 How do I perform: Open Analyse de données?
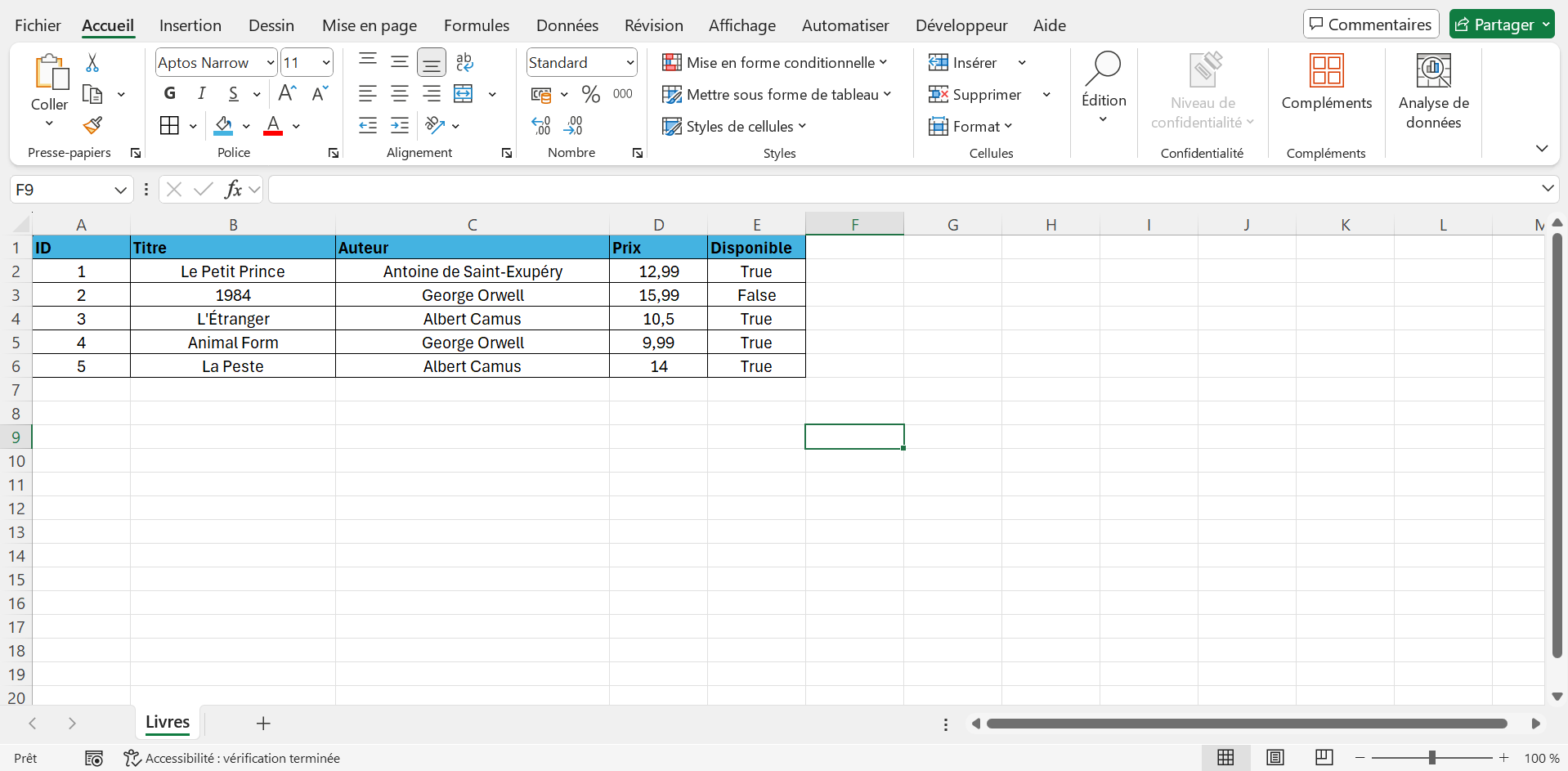click(x=1434, y=92)
